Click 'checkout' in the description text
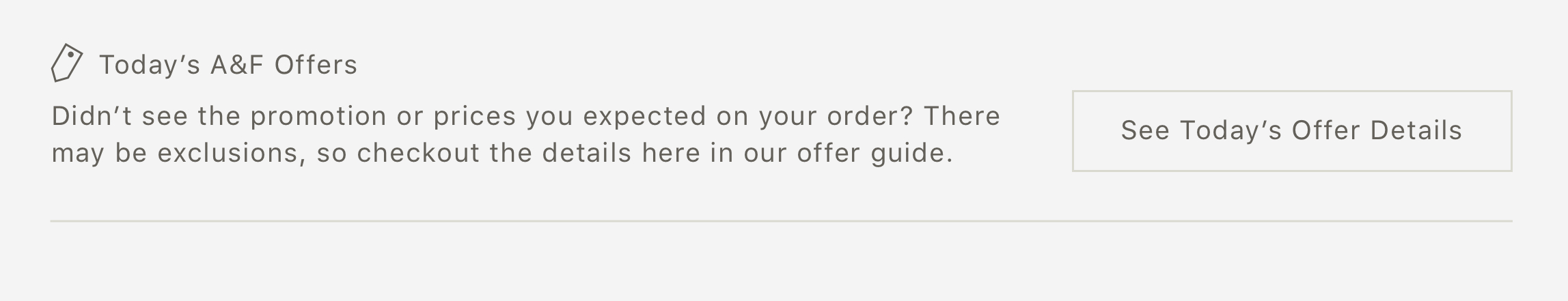 pos(418,153)
